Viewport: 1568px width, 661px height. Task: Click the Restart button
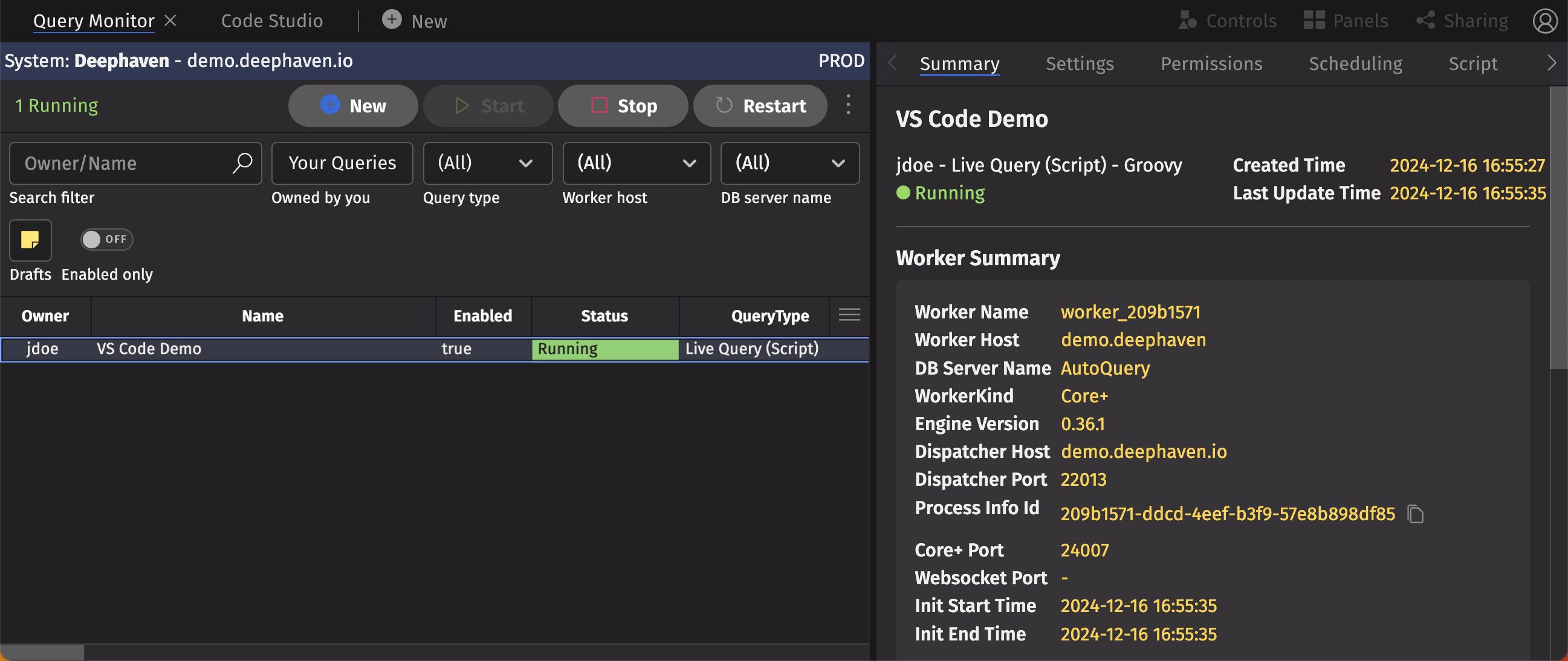click(760, 106)
